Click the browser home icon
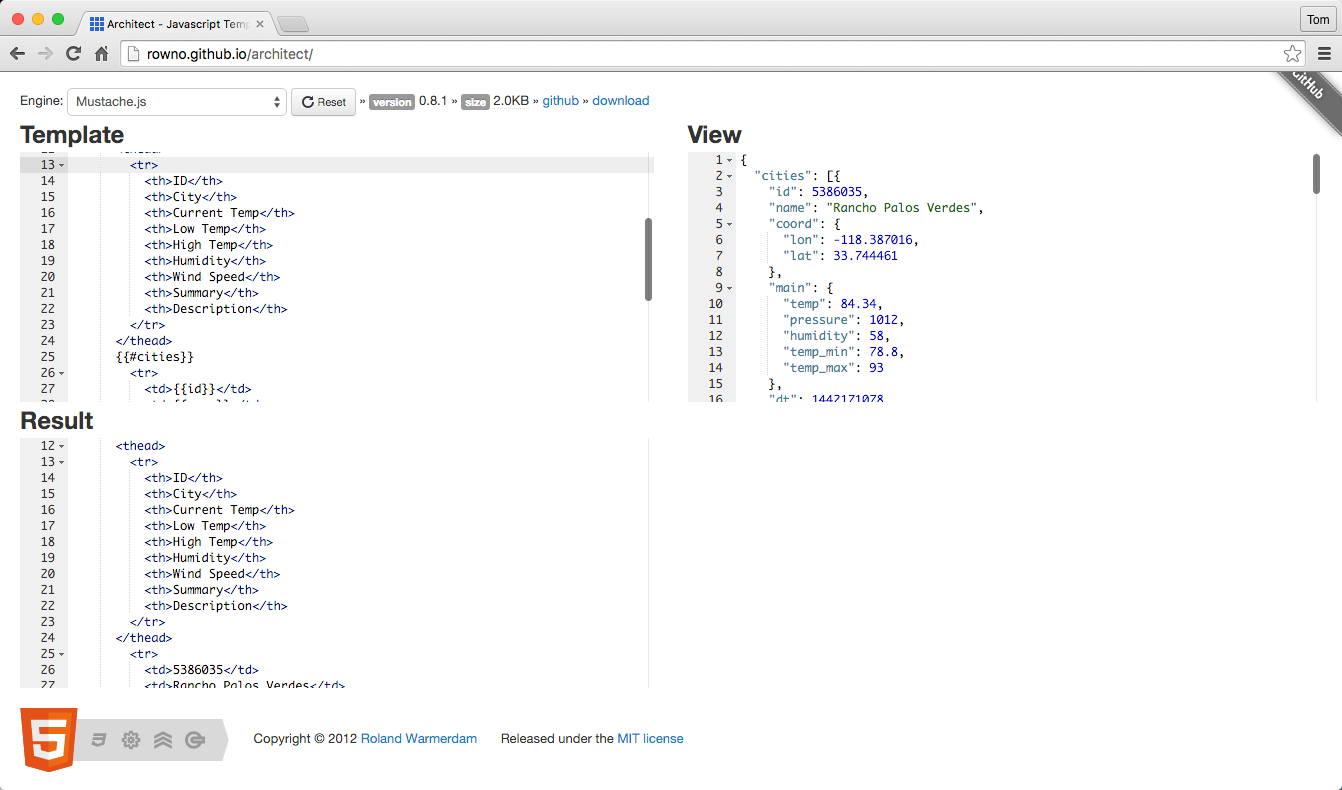This screenshot has width=1342, height=790. click(x=99, y=53)
